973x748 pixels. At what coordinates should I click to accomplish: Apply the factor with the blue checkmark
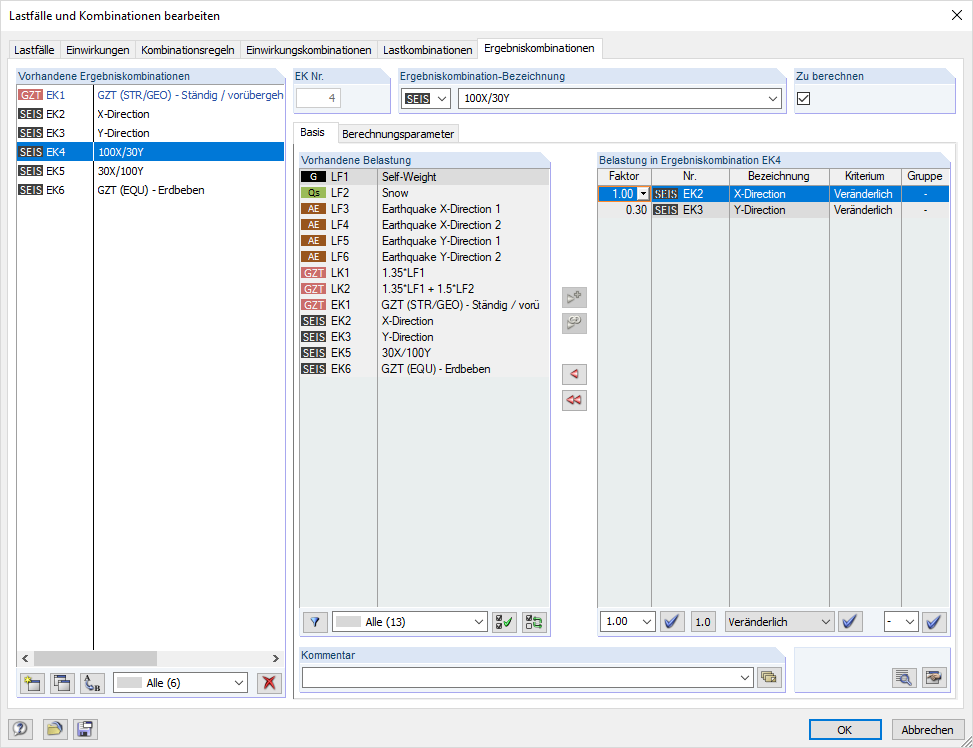672,622
